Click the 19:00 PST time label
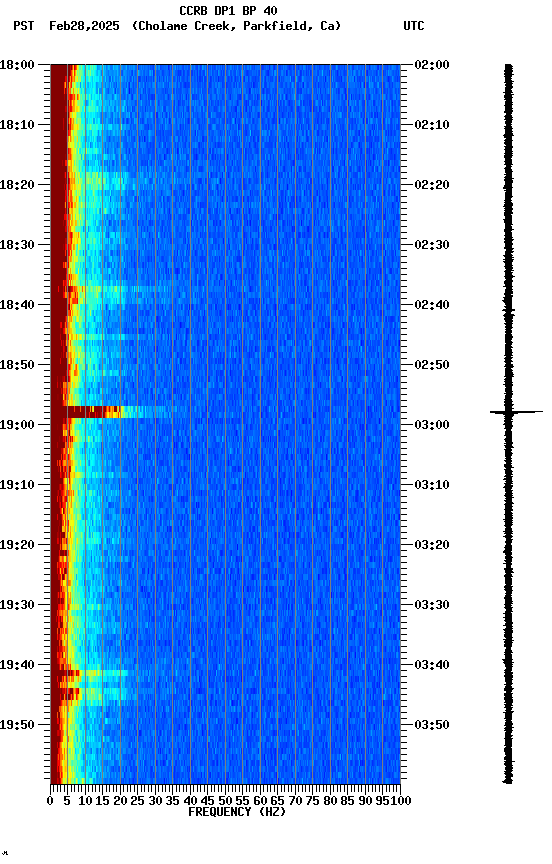 (17, 425)
